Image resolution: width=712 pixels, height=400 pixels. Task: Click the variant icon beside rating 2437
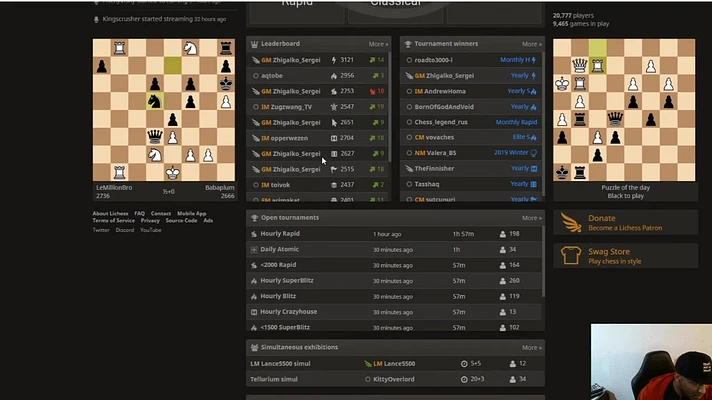[x=334, y=185]
